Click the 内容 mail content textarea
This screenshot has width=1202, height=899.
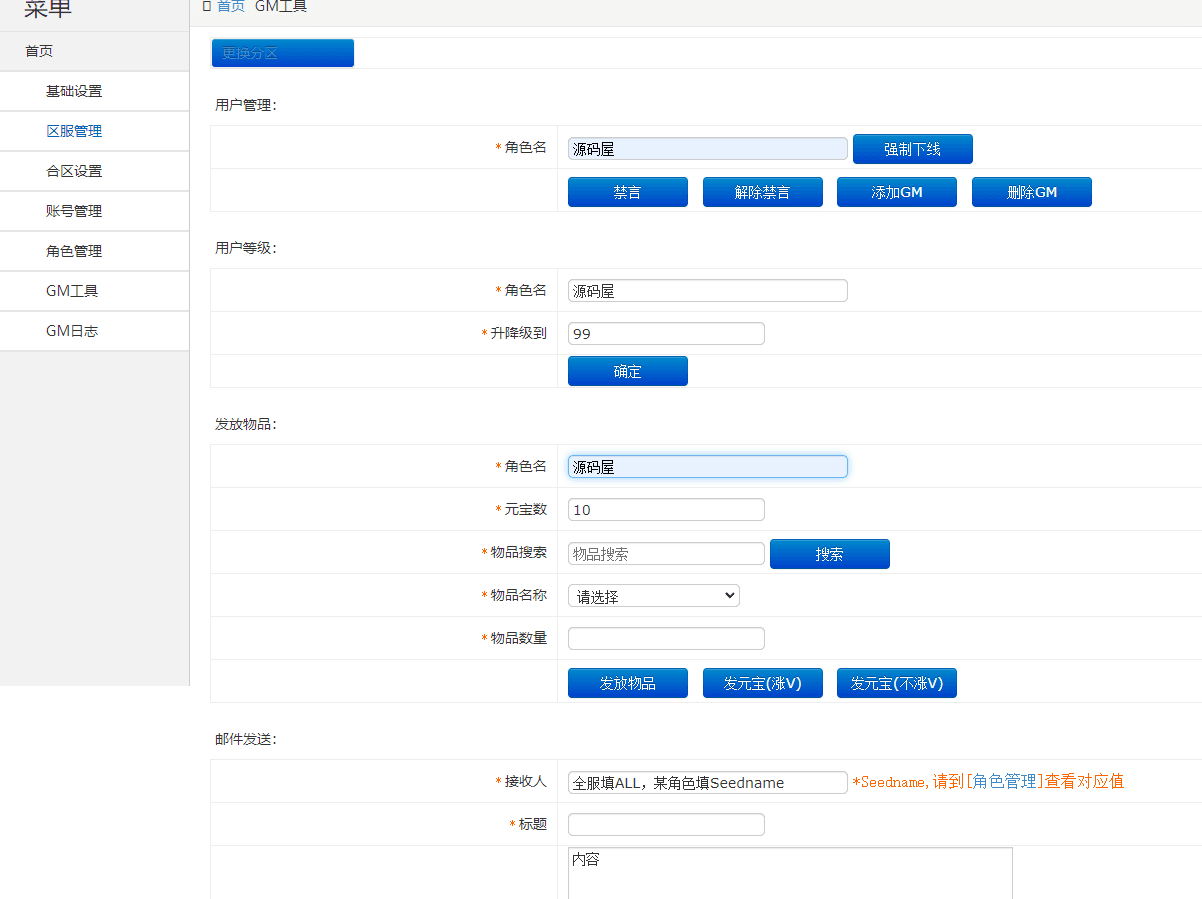(x=789, y=870)
